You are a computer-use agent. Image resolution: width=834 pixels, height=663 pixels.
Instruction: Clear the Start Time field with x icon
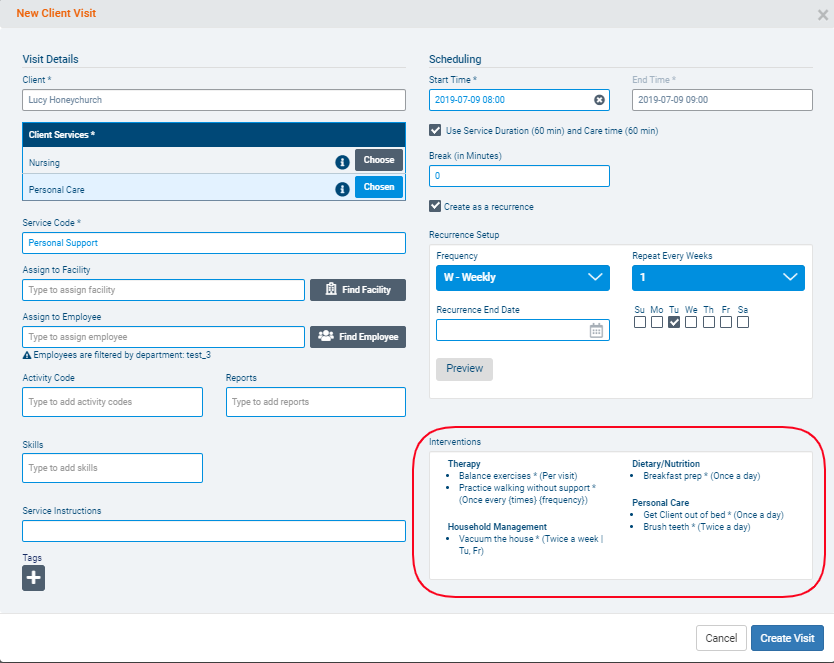pyautogui.click(x=599, y=100)
